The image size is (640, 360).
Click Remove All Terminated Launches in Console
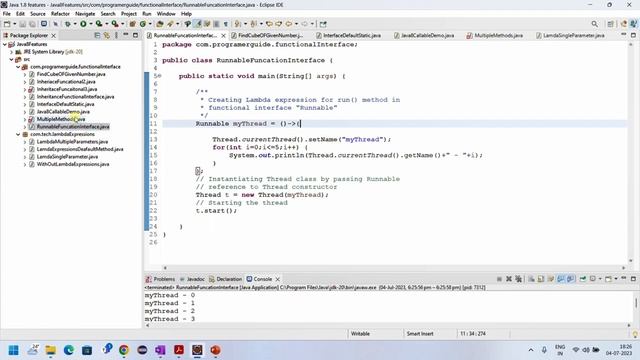coord(518,279)
